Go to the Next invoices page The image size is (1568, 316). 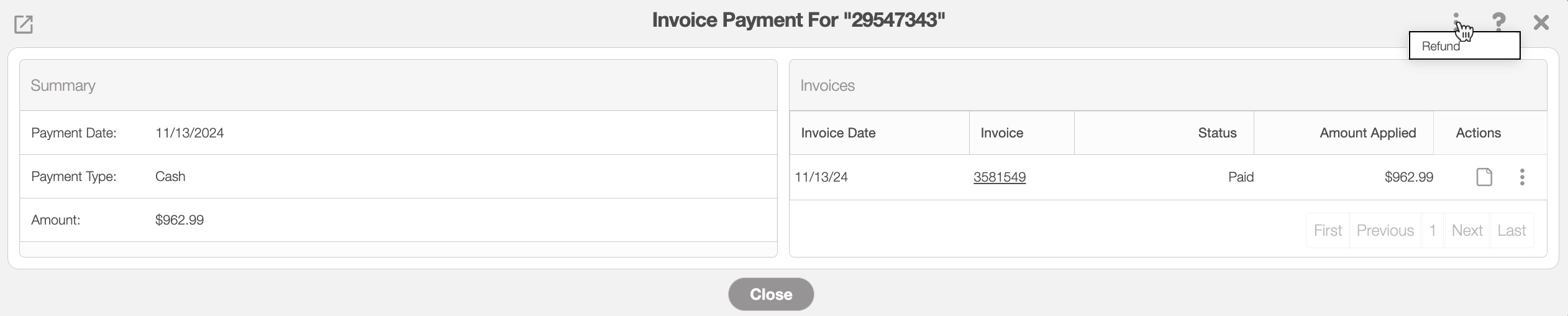(1467, 231)
